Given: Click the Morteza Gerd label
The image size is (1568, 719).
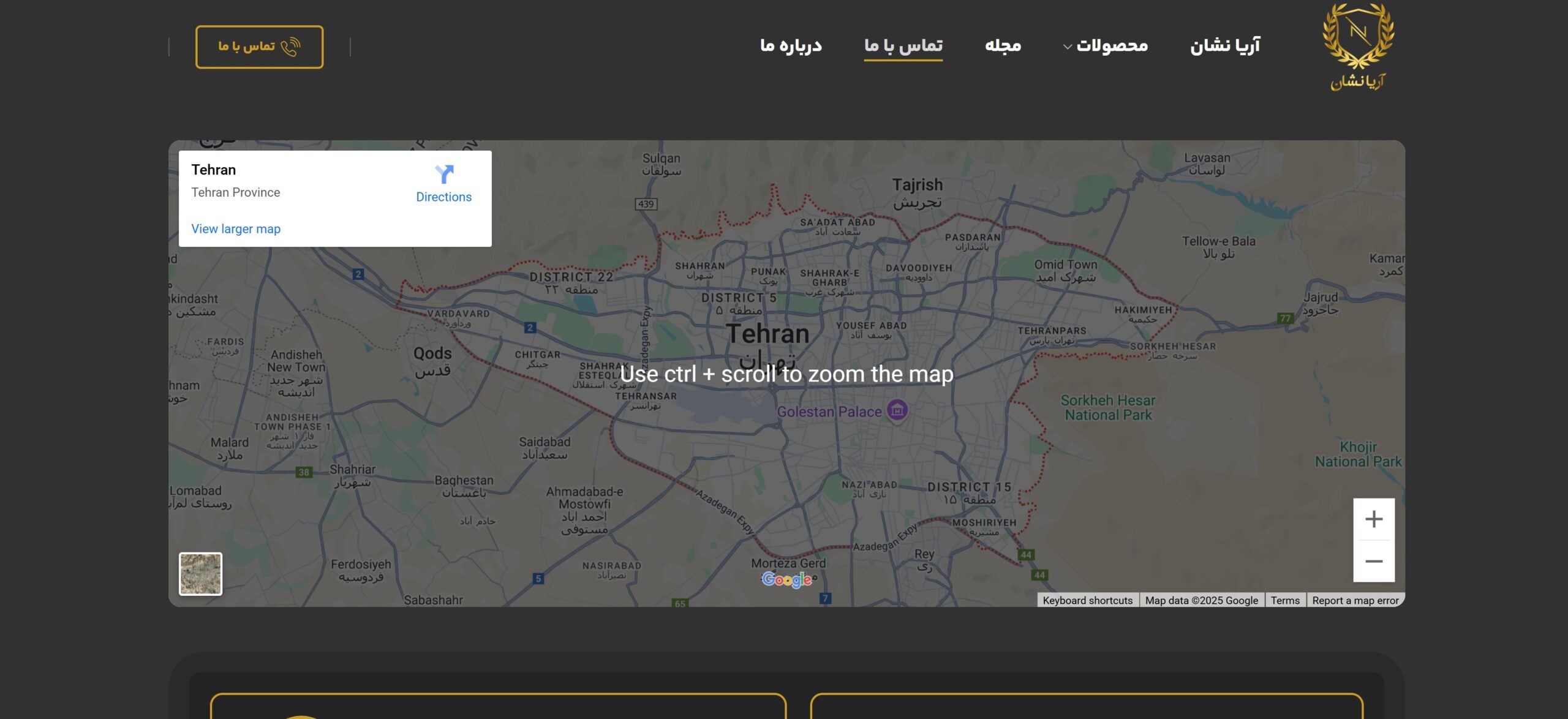Looking at the screenshot, I should (788, 563).
